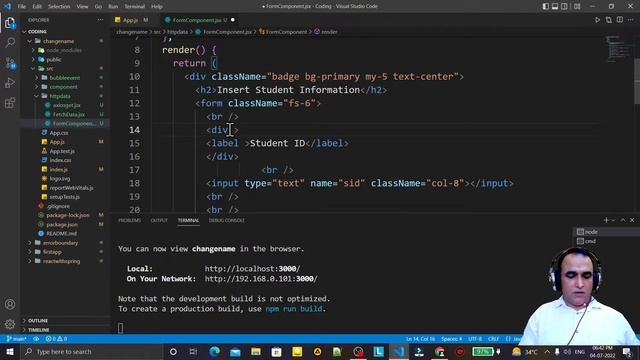Open View menu

(x=82, y=7)
